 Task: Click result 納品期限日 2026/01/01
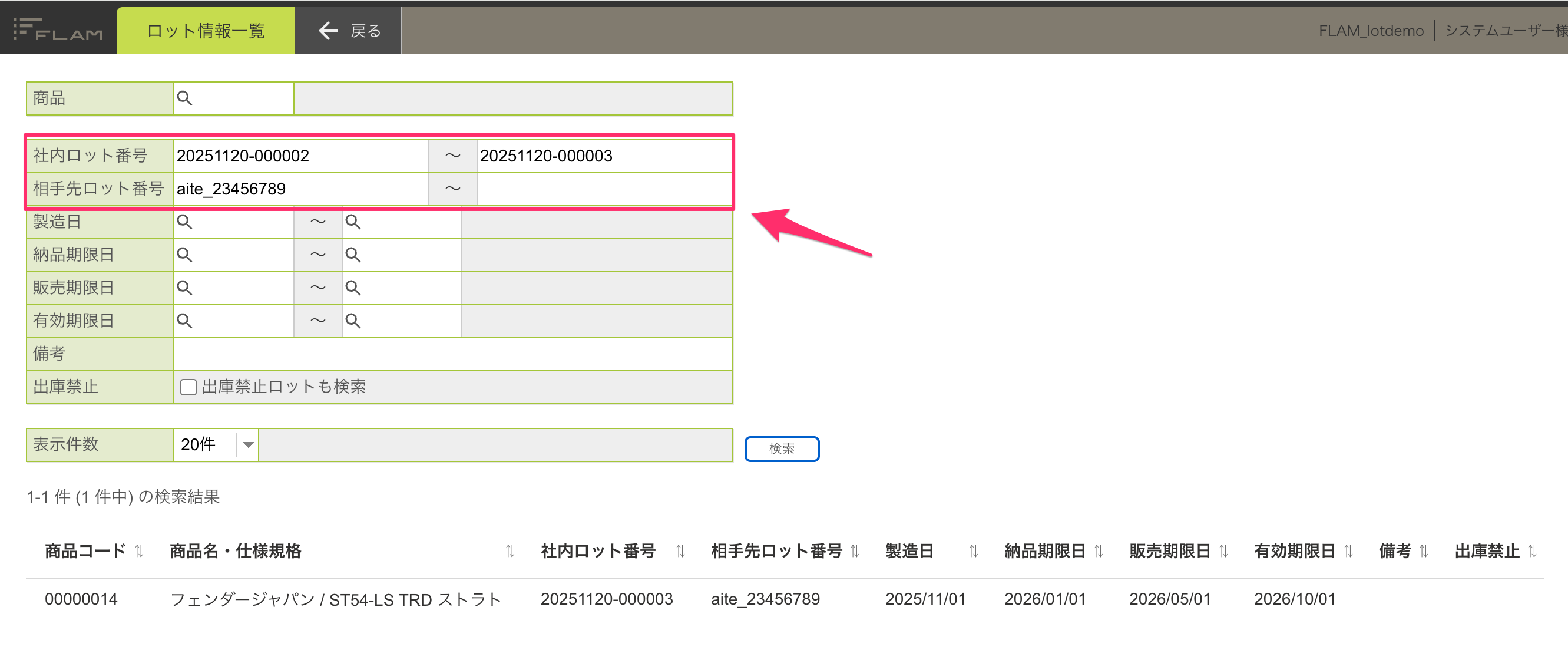(x=1044, y=599)
